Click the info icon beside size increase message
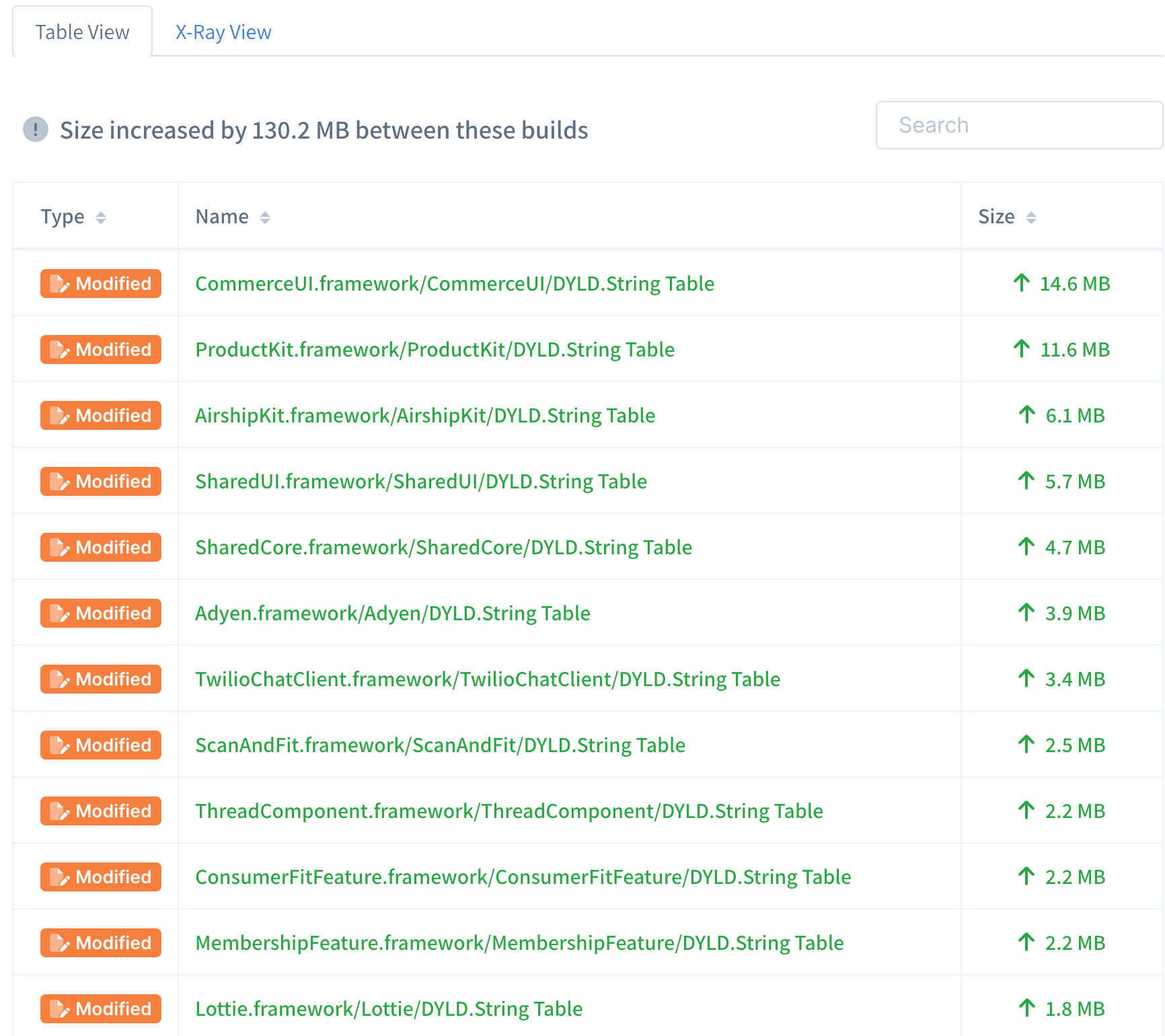Viewport: 1165px width, 1036px height. (36, 129)
